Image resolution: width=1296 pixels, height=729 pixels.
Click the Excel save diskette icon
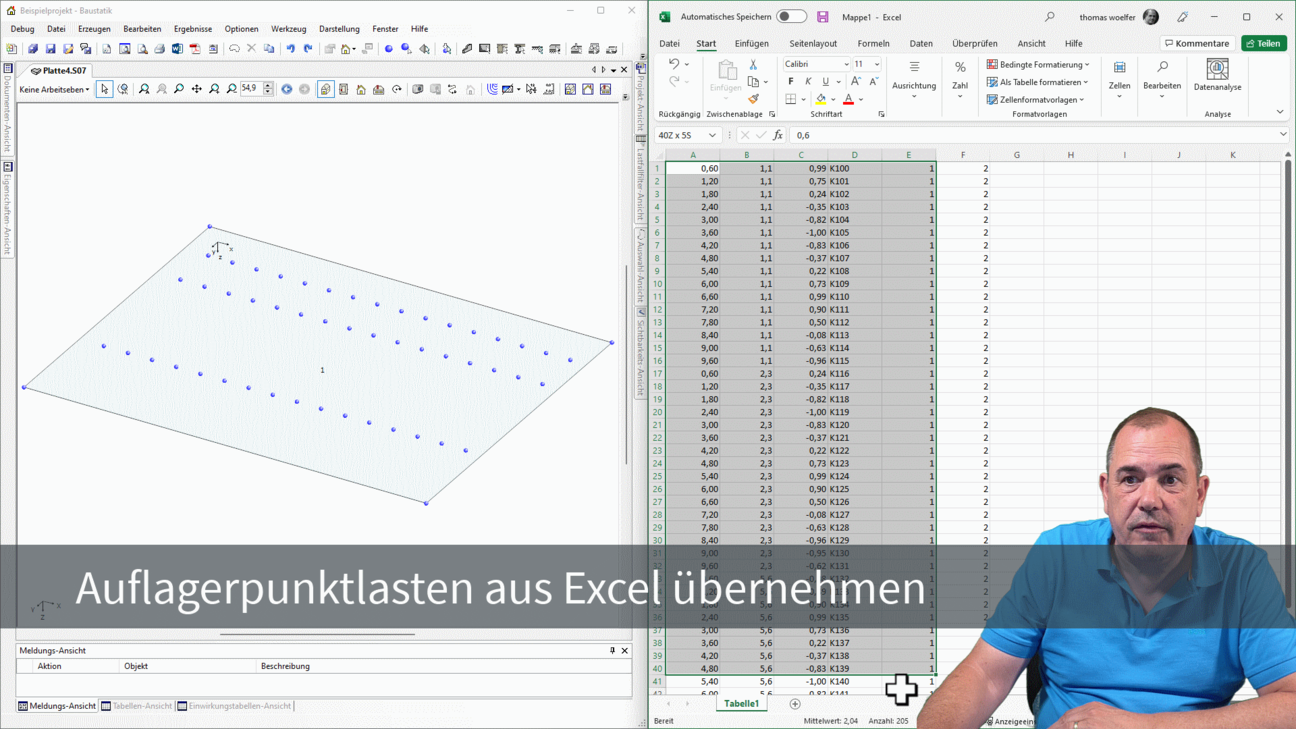coord(823,17)
